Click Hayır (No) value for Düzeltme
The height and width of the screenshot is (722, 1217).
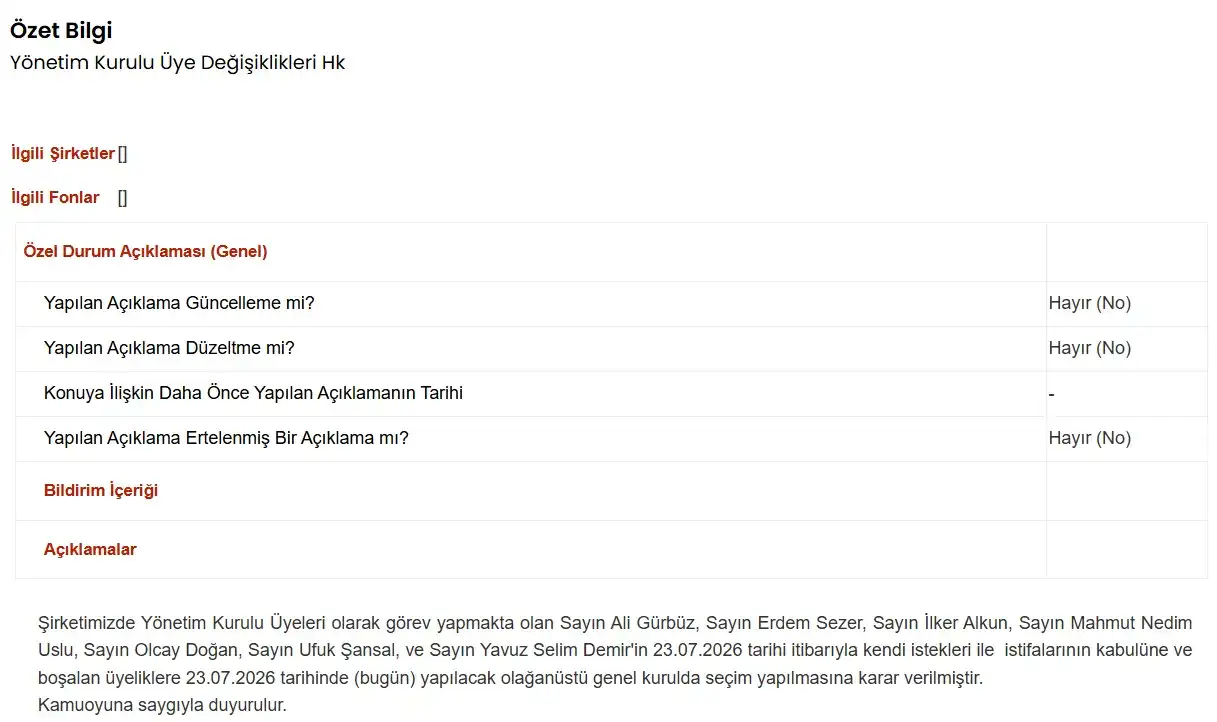1090,348
